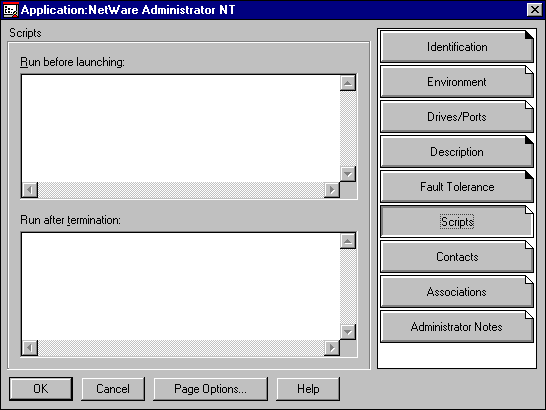
Task: Open Page Options dialog
Action: [210, 389]
